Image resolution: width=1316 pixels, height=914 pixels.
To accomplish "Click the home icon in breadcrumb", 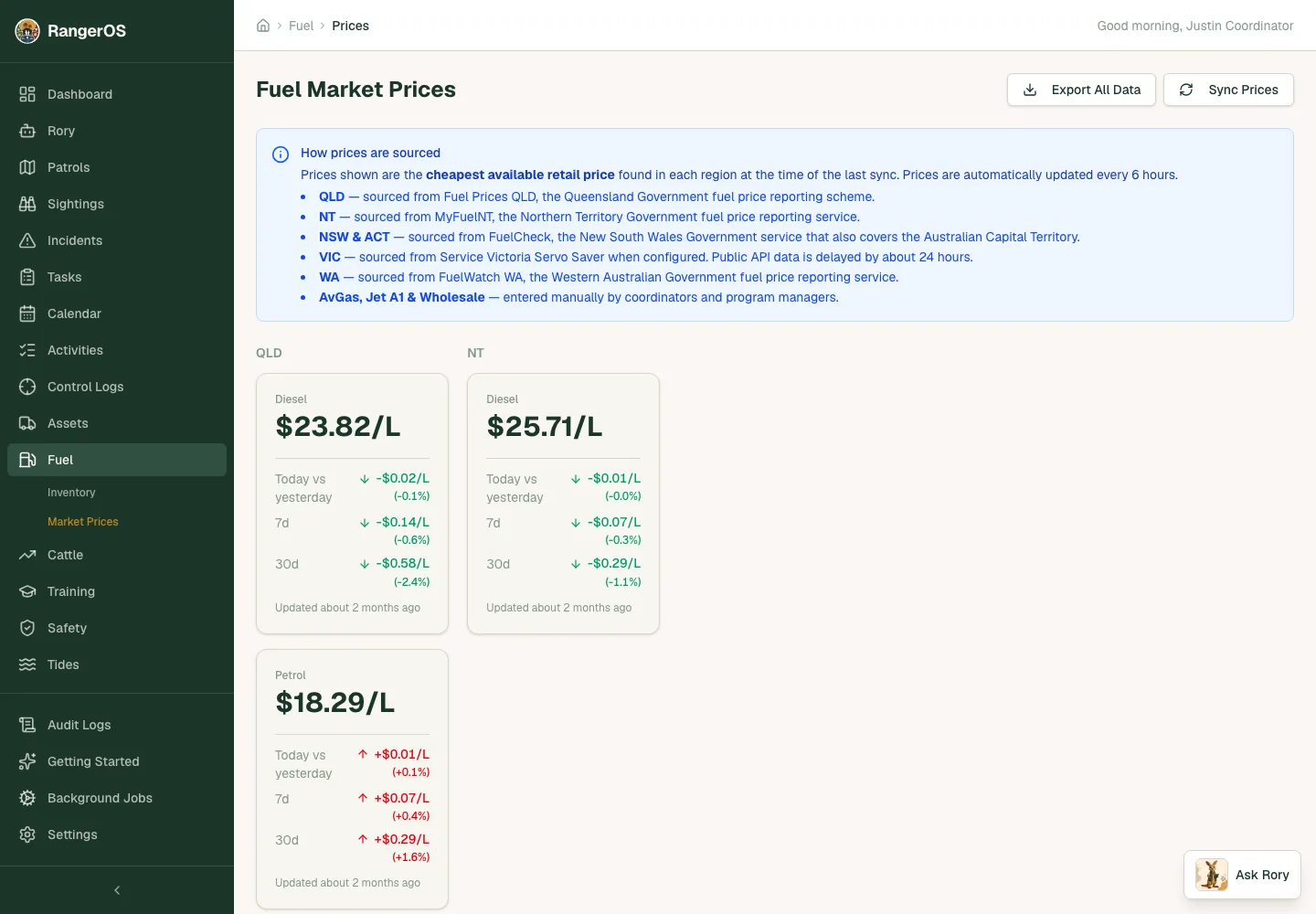I will (x=263, y=26).
